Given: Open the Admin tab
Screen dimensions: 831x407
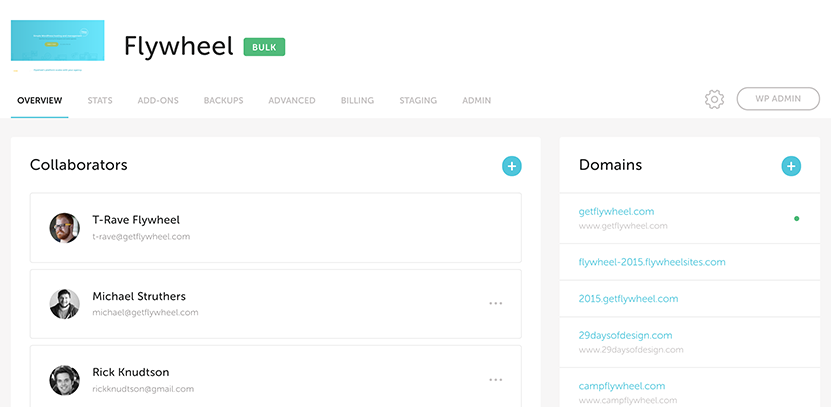Looking at the screenshot, I should point(476,100).
